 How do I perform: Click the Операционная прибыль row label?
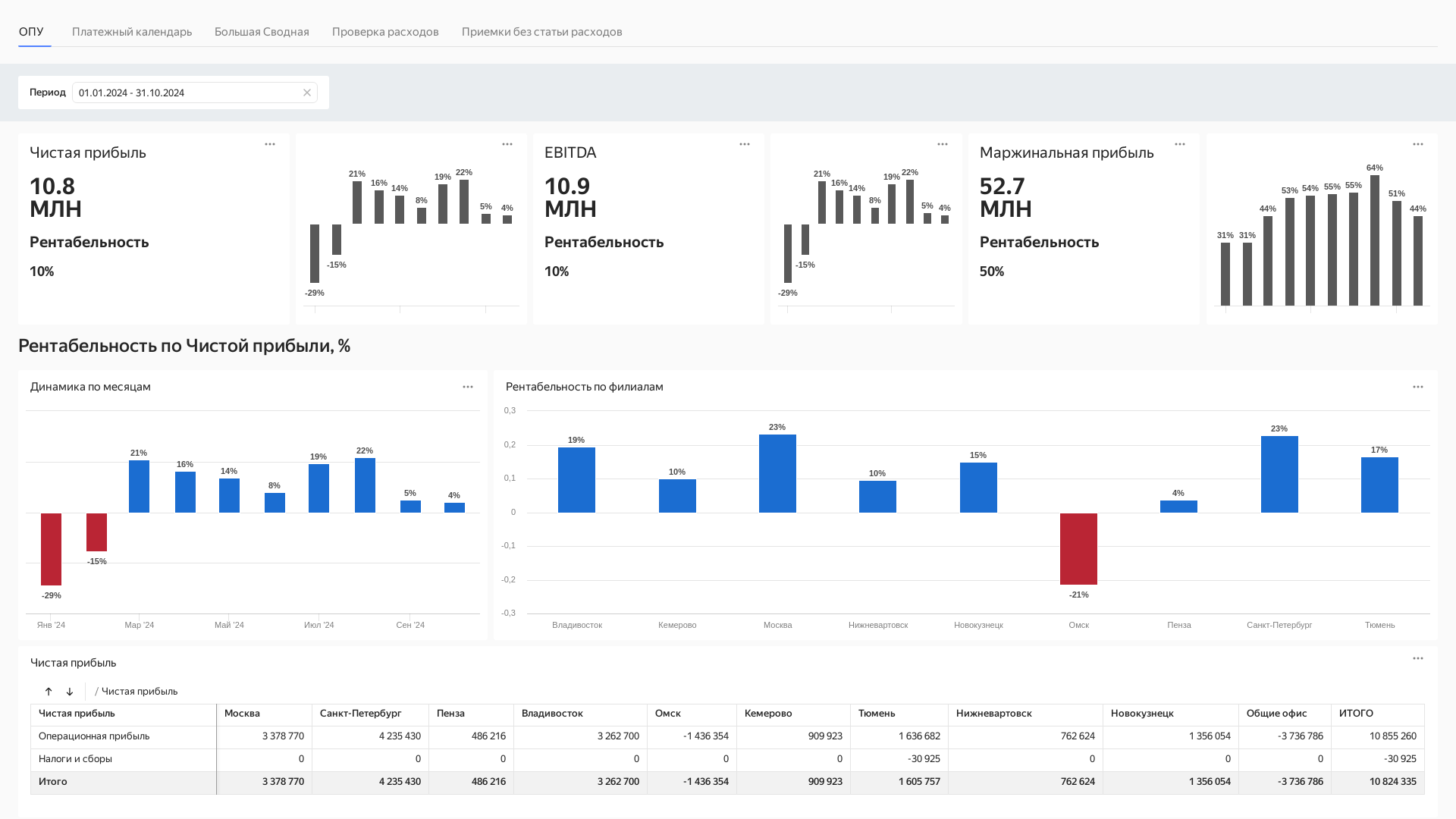pos(94,736)
